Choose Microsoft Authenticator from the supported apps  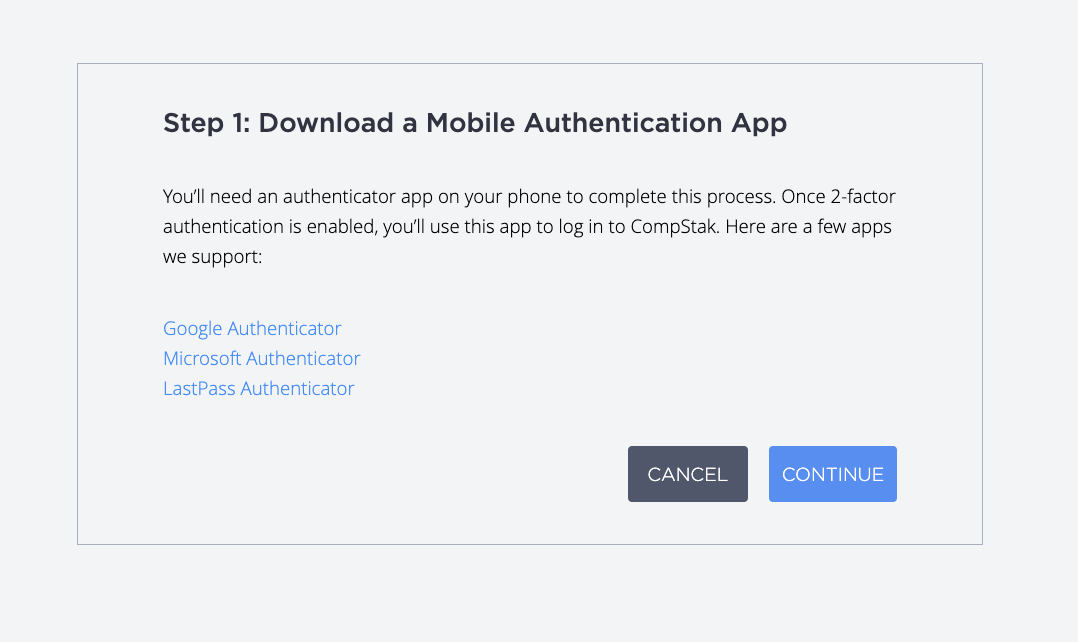click(x=261, y=358)
